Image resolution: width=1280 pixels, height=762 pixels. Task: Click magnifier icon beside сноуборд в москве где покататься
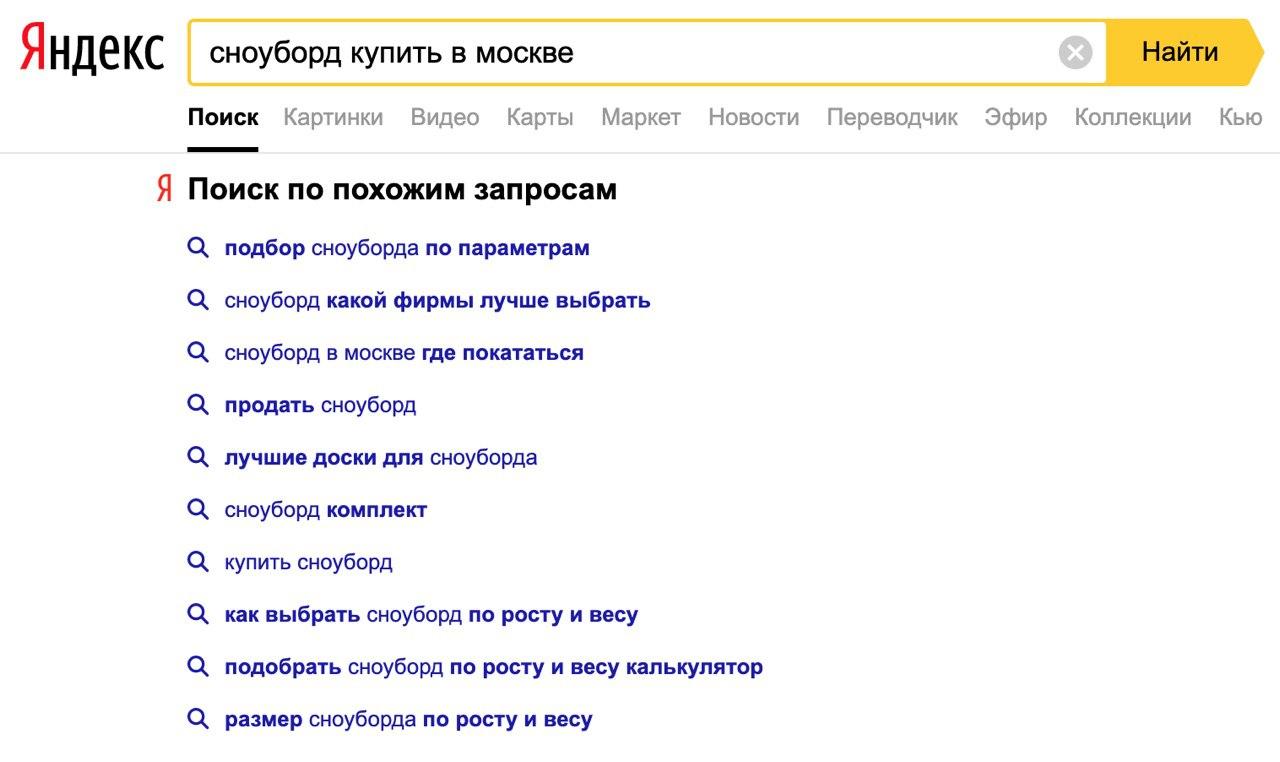tap(198, 352)
